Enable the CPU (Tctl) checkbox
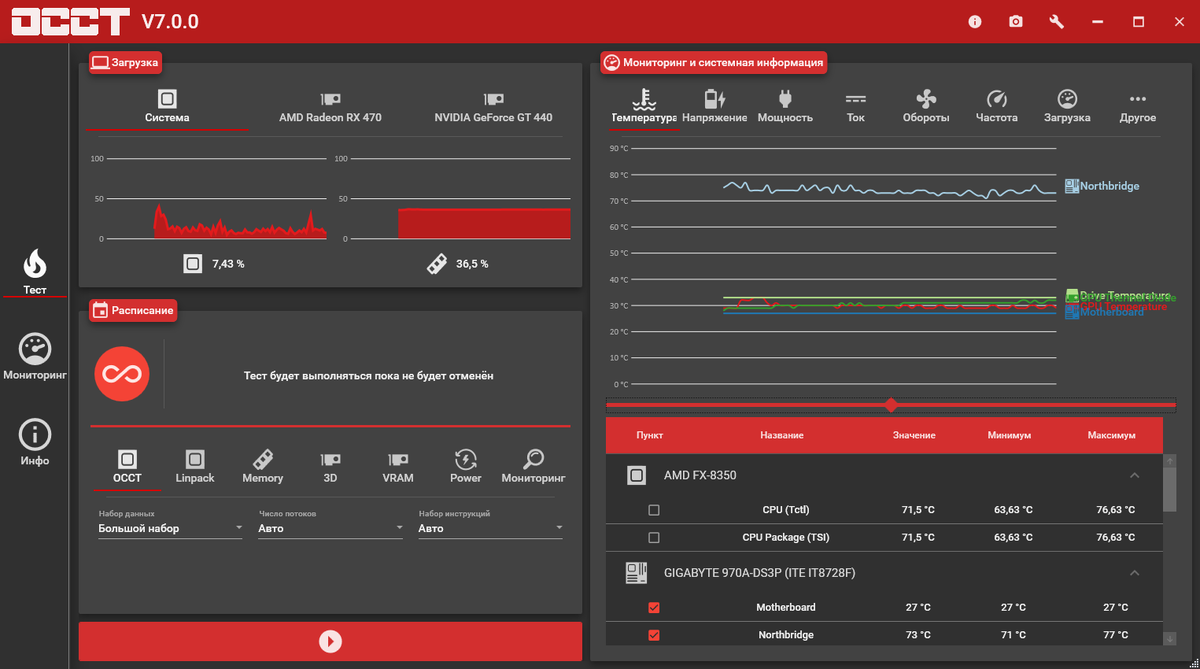Screen dimensions: 1200x669 [x=654, y=510]
